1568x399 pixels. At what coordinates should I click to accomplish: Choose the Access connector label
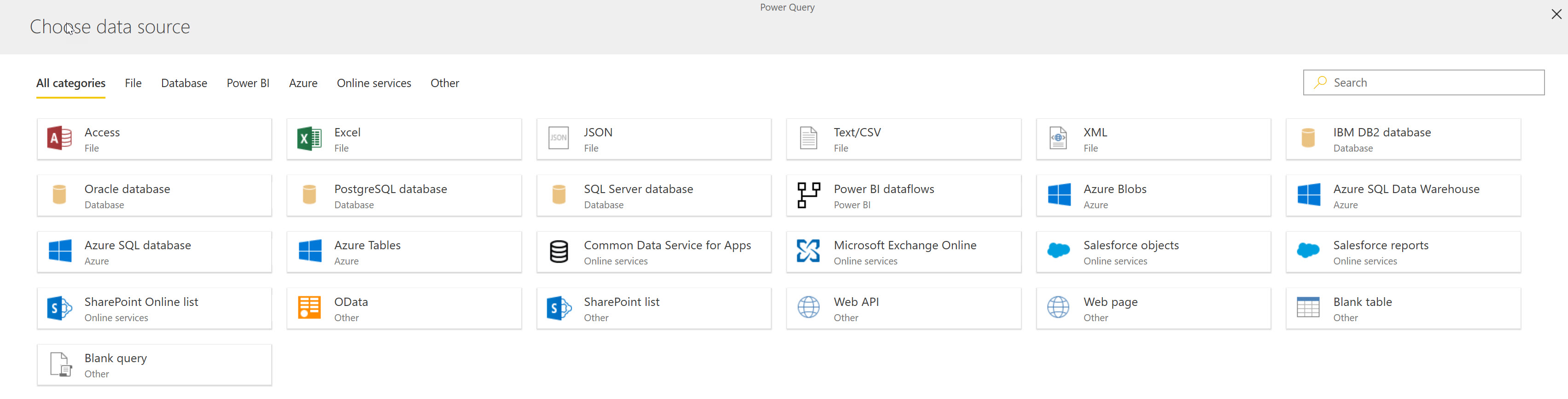pyautogui.click(x=102, y=132)
